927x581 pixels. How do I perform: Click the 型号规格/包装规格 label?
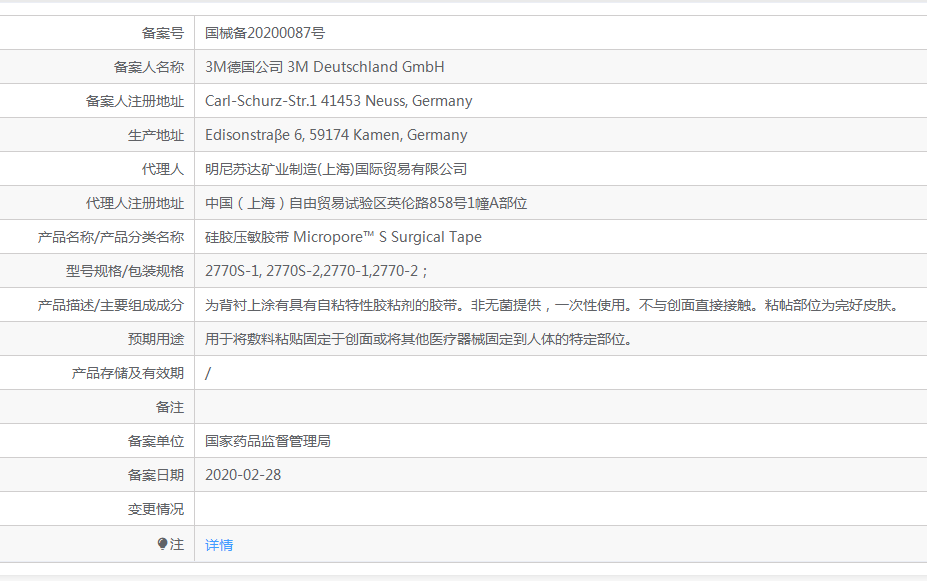pos(125,271)
